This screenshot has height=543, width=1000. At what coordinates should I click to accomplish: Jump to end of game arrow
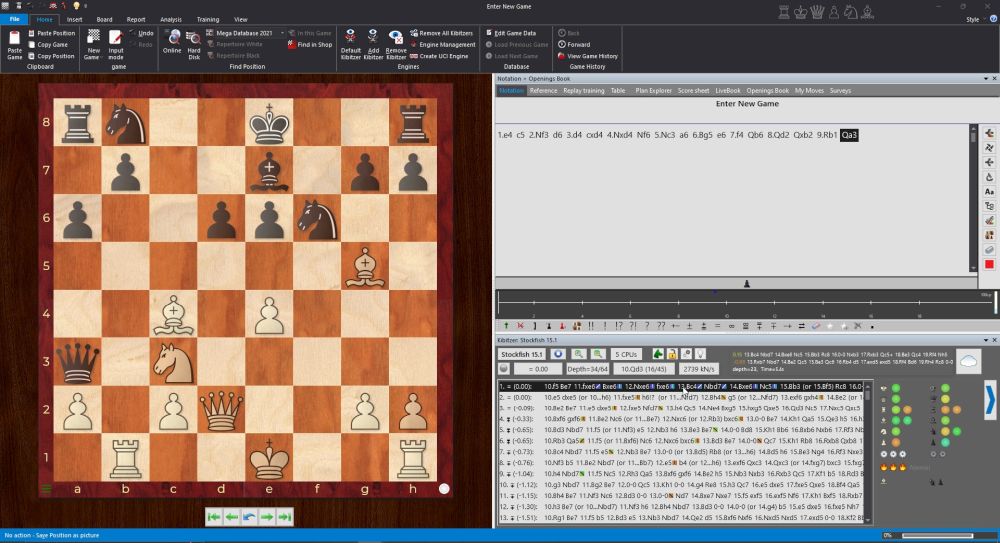(x=285, y=516)
